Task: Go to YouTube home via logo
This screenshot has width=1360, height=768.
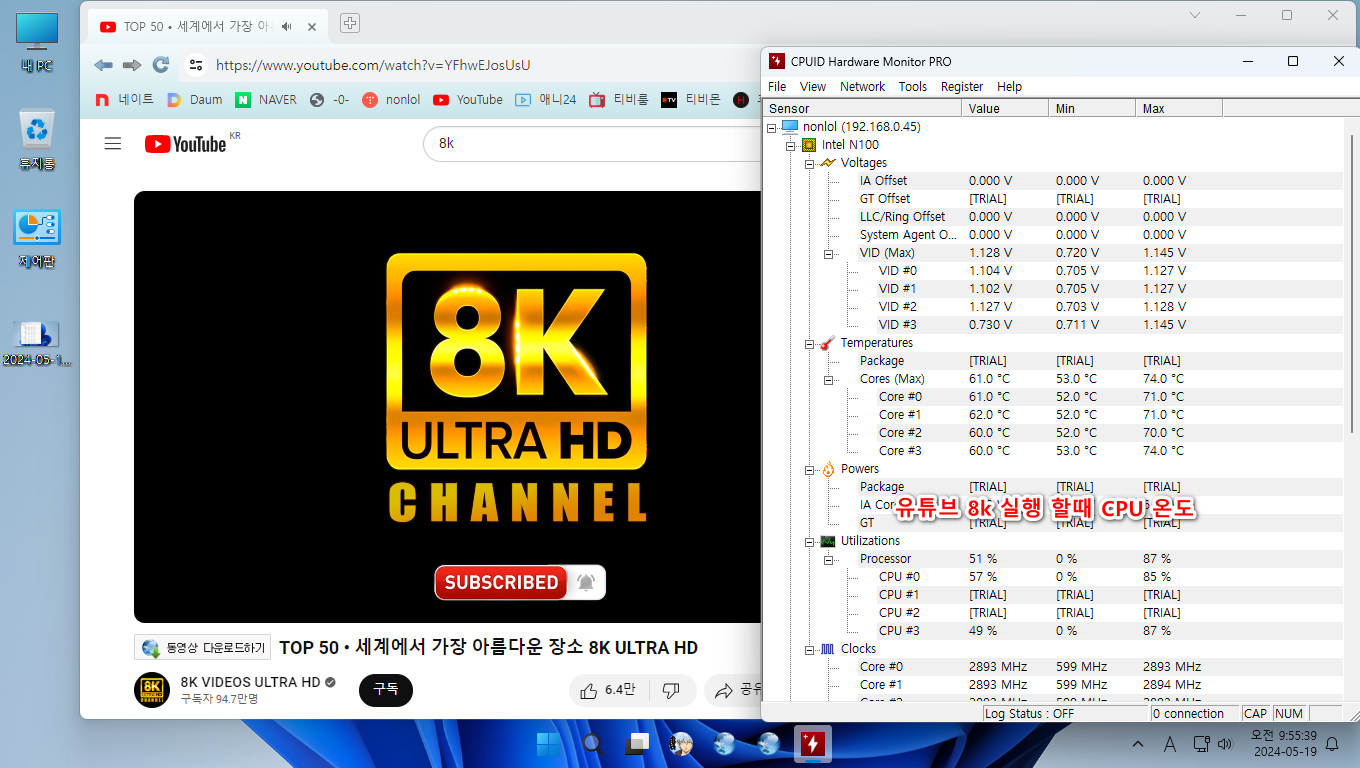Action: (186, 144)
